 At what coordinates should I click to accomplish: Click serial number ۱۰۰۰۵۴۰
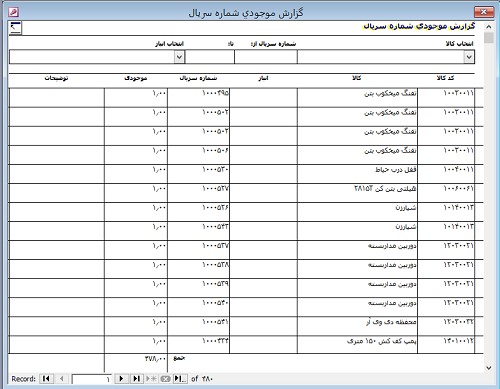point(215,303)
